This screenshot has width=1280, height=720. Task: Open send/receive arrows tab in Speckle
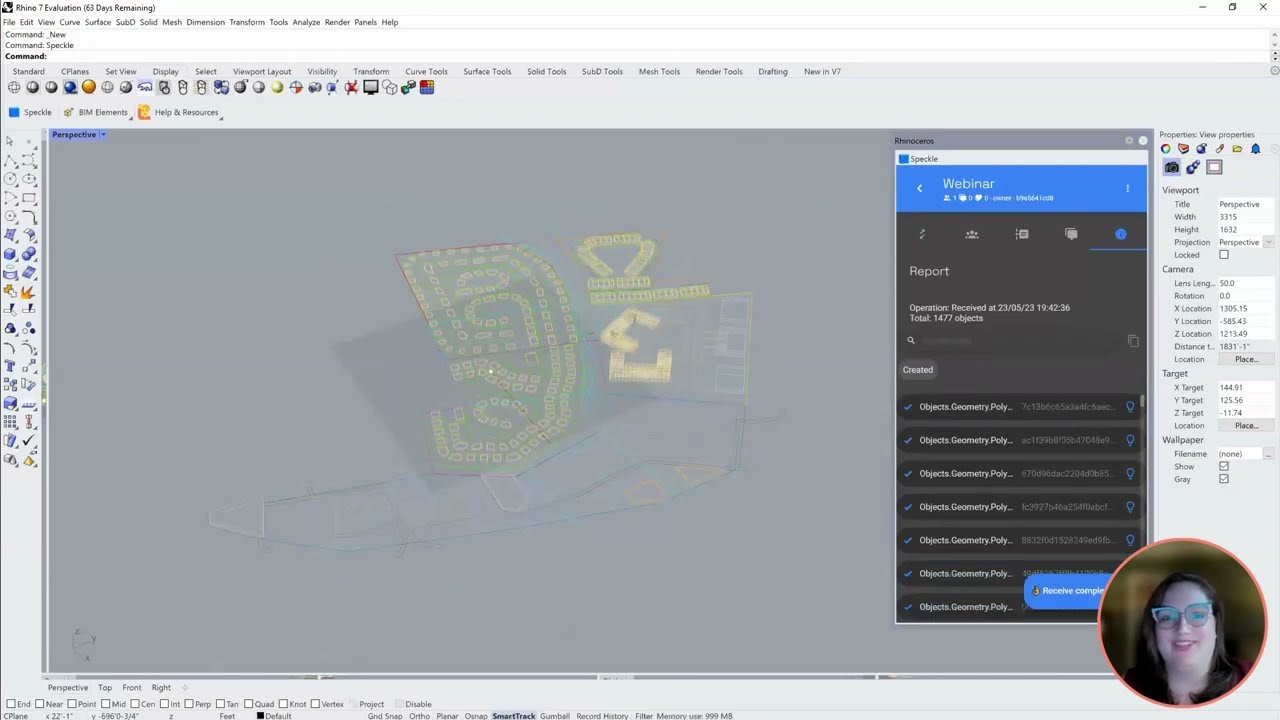pyautogui.click(x=922, y=234)
